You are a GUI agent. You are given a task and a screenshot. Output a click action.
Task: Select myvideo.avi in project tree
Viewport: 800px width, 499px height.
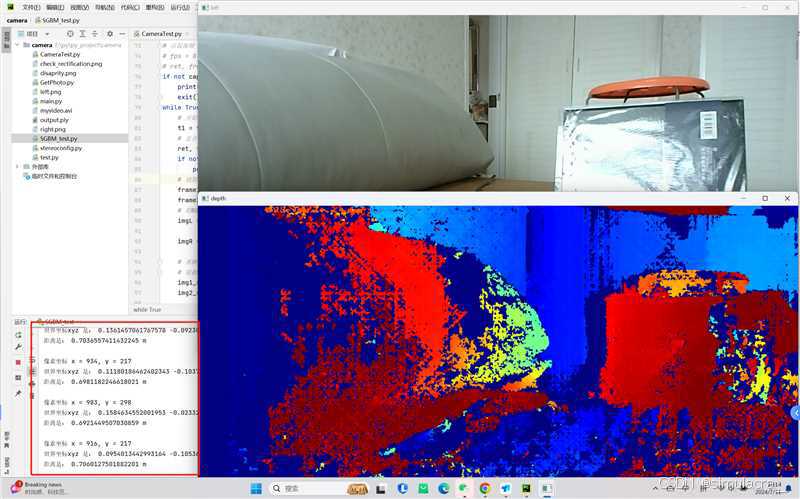56,110
